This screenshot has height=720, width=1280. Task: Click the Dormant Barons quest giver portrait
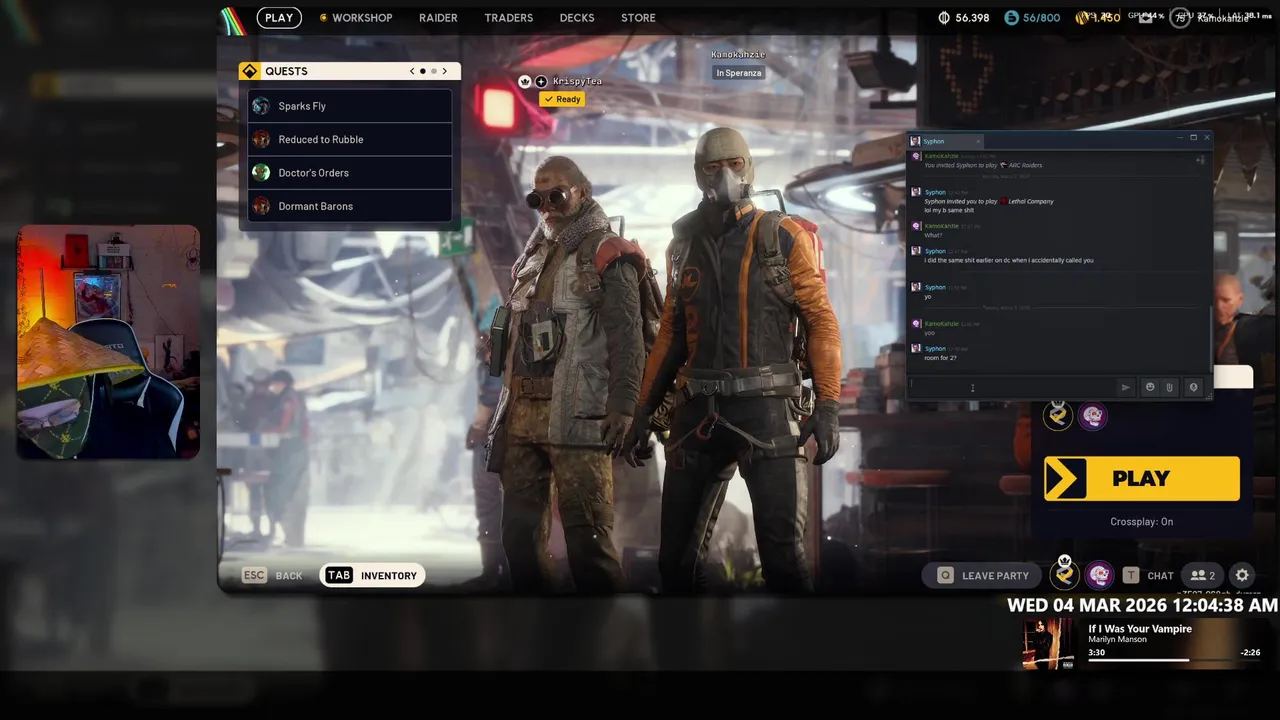[261, 206]
